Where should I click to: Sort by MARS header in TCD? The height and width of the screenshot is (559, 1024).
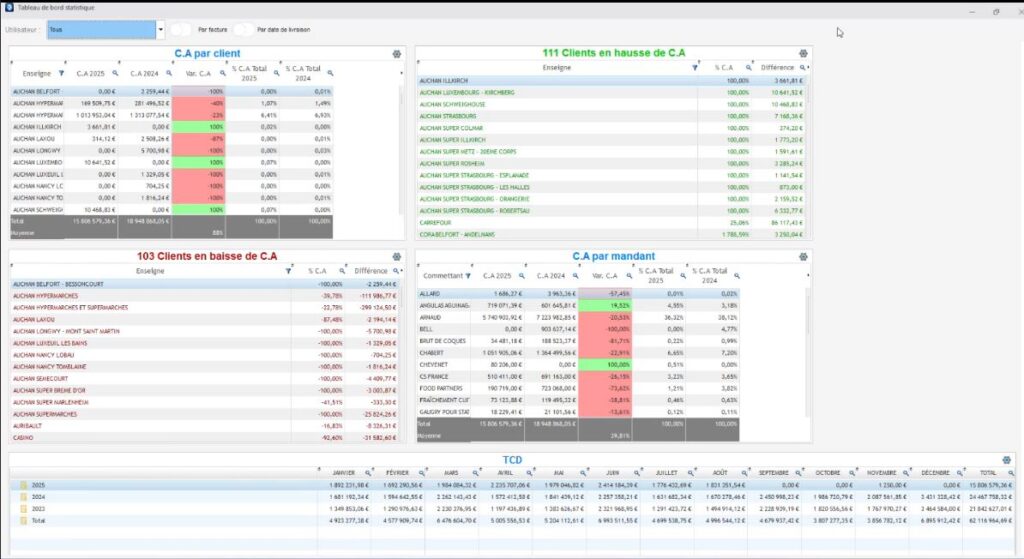(451, 473)
